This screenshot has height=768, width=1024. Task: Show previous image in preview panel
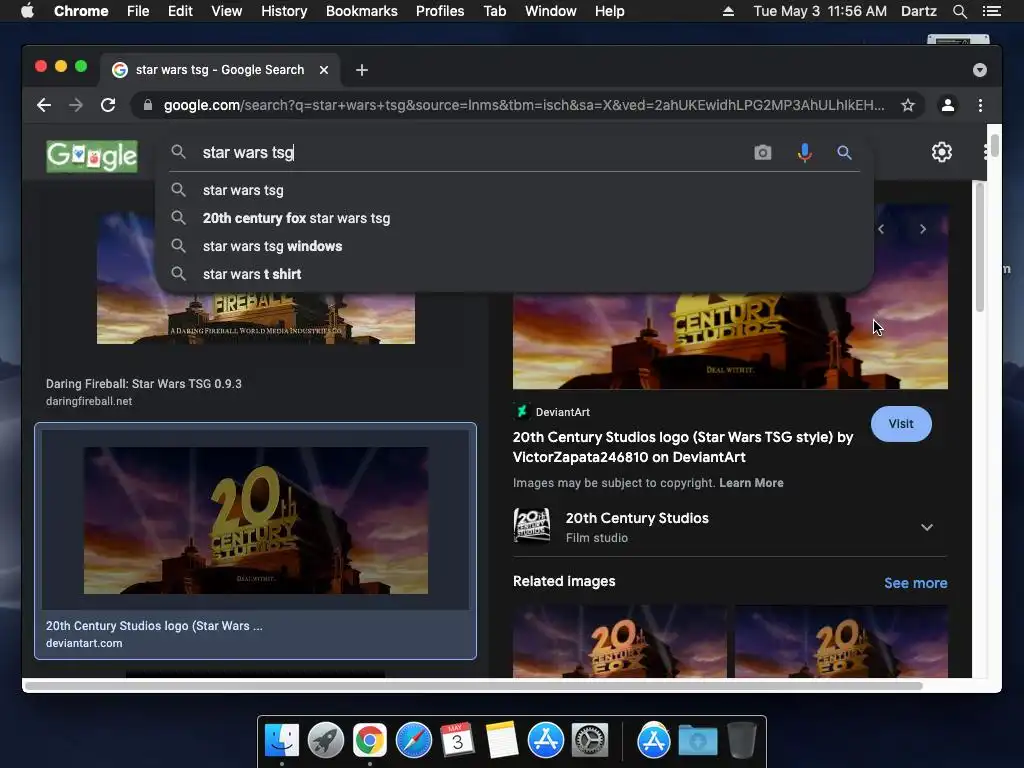881,229
